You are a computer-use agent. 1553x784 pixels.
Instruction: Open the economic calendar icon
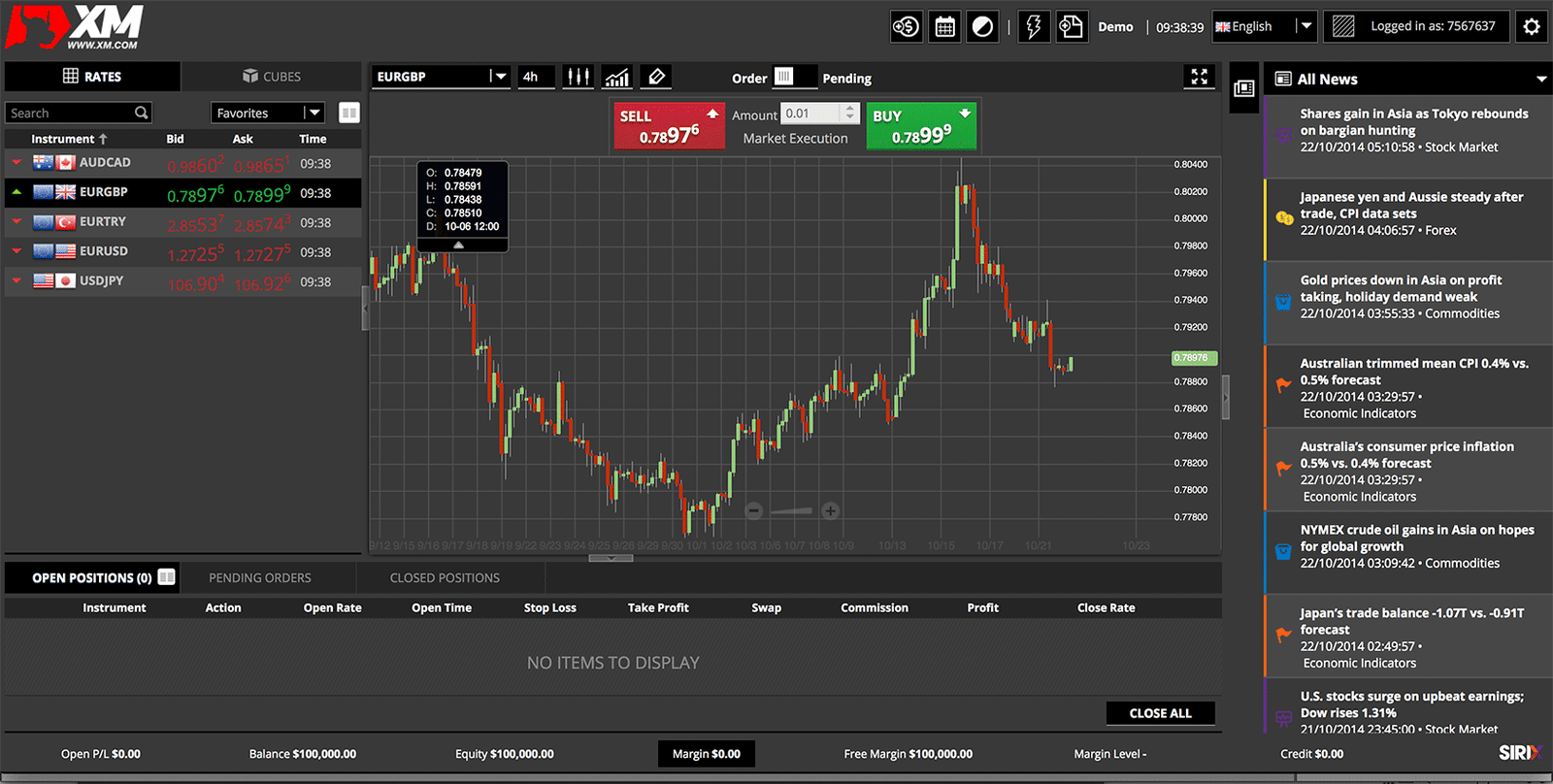[x=944, y=27]
